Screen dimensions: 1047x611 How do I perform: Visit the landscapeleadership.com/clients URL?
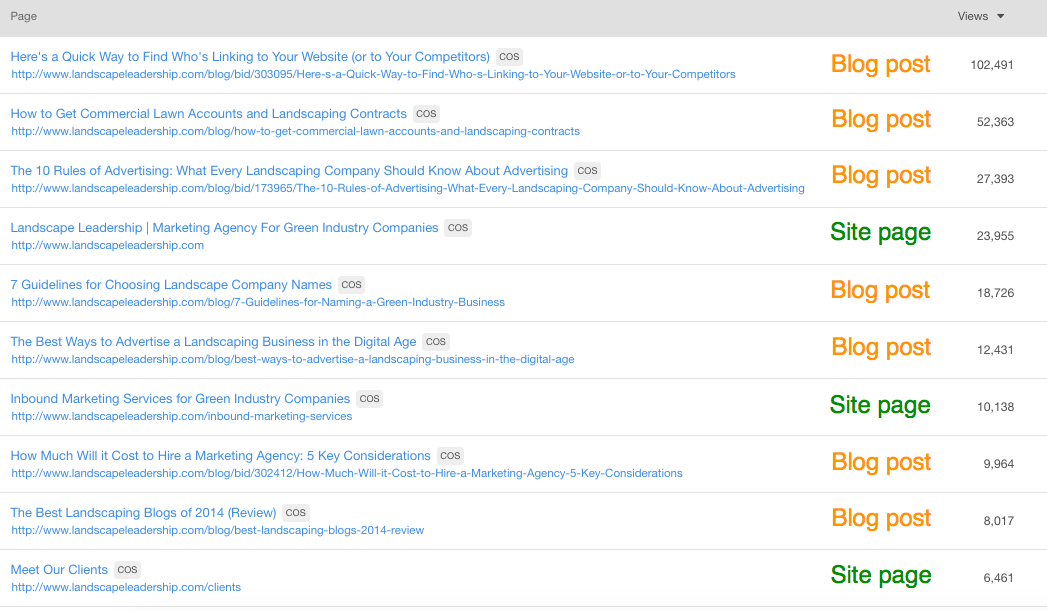125,587
